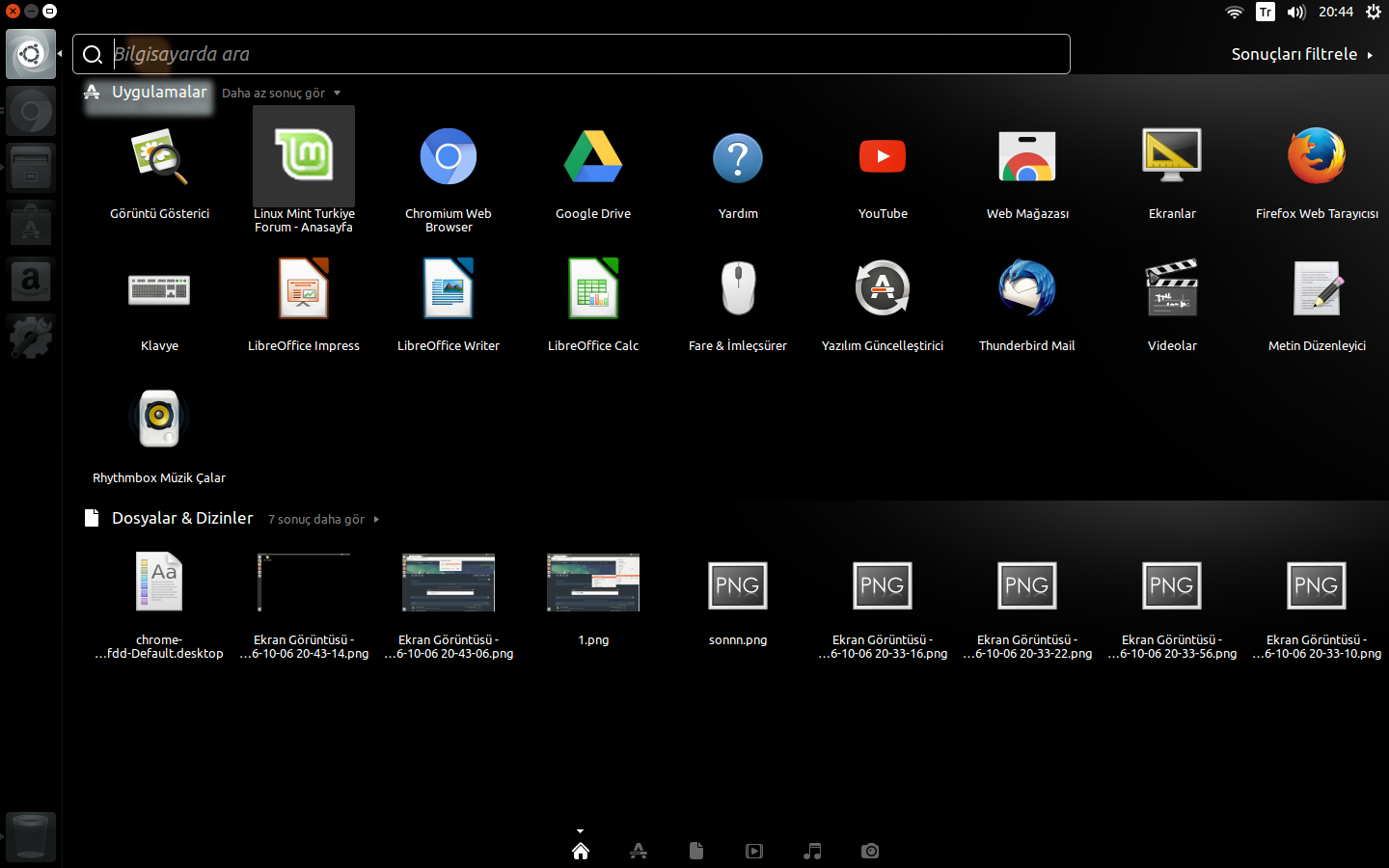The width and height of the screenshot is (1389, 868).
Task: Collapse apps with Daha az sonuç gör
Action: pos(281,94)
